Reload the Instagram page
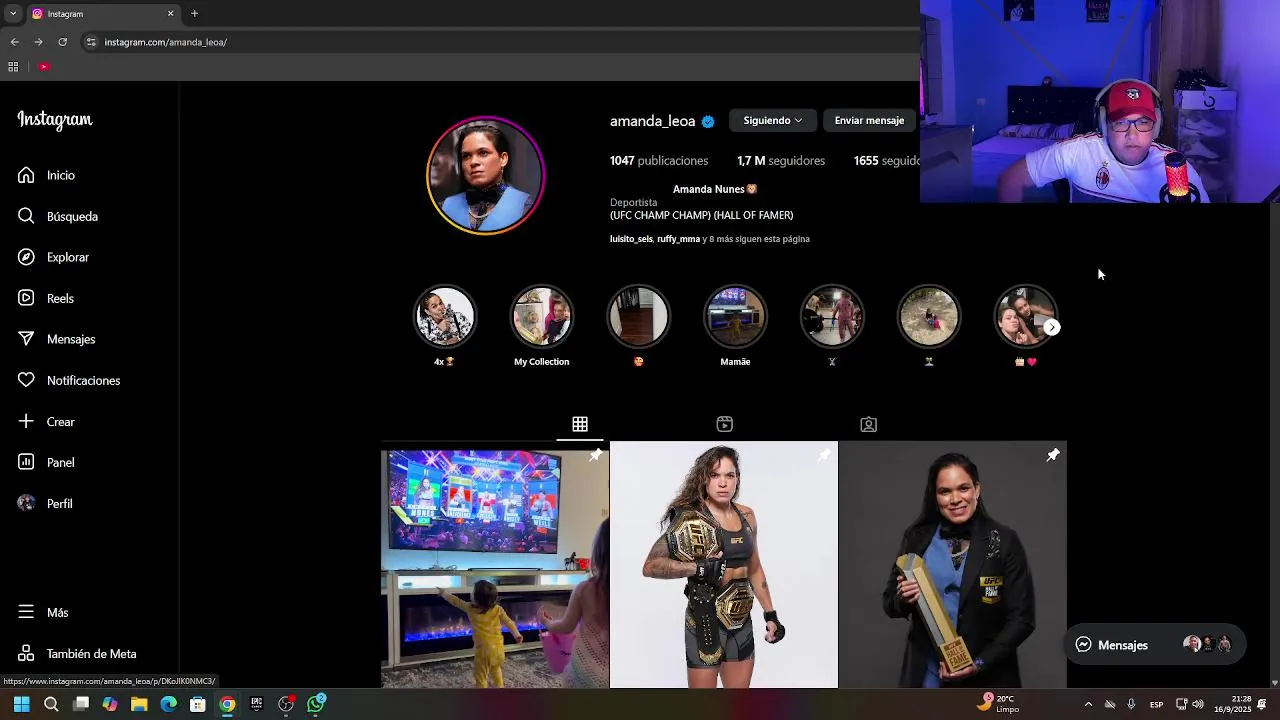The height and width of the screenshot is (720, 1280). pos(62,42)
